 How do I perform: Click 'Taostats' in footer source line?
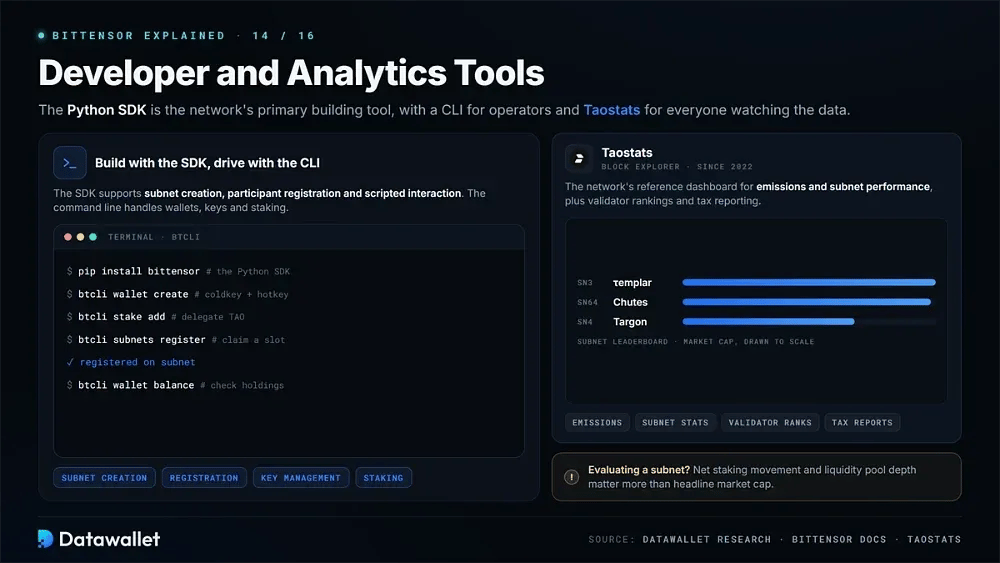coord(934,539)
